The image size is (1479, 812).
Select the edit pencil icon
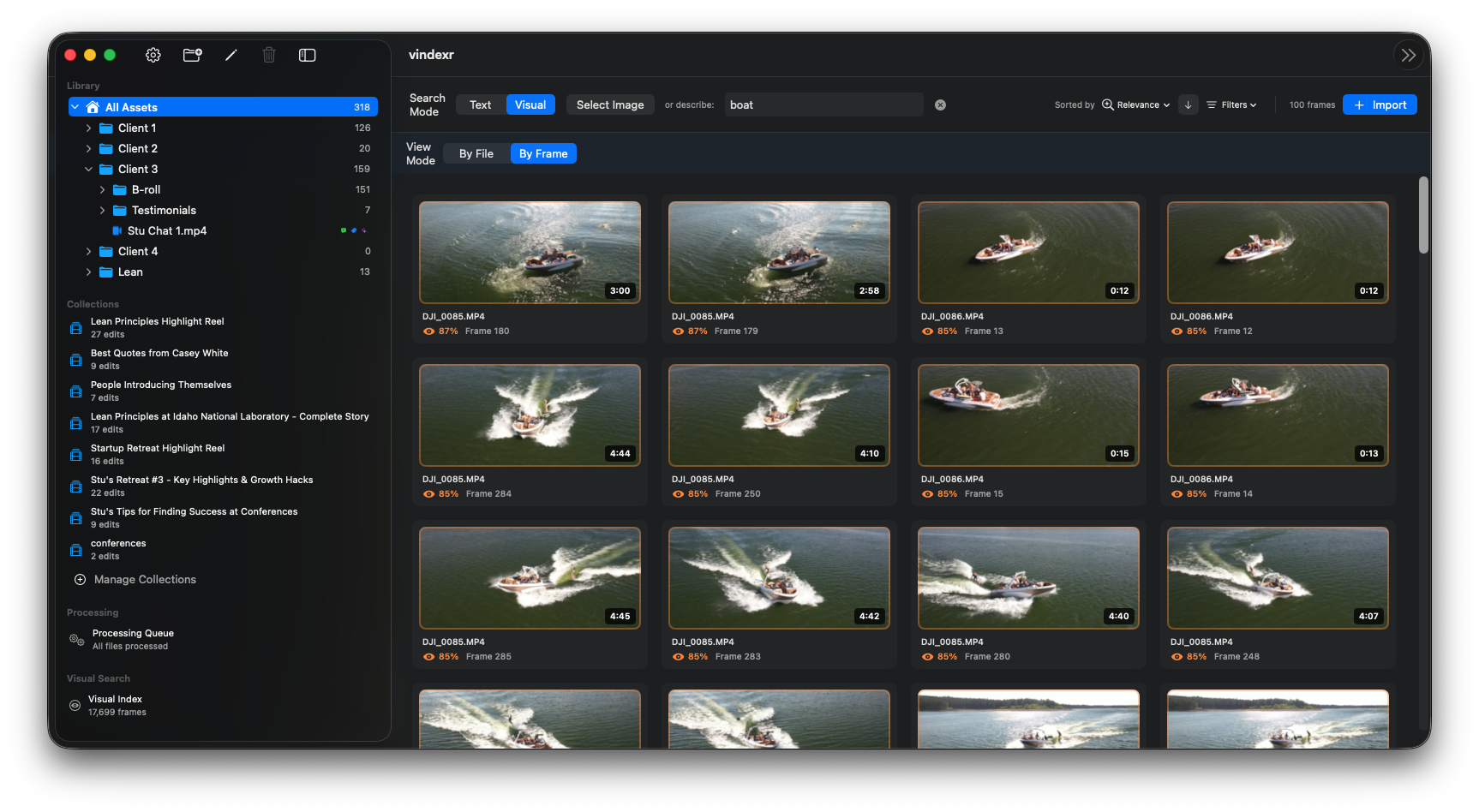click(231, 55)
